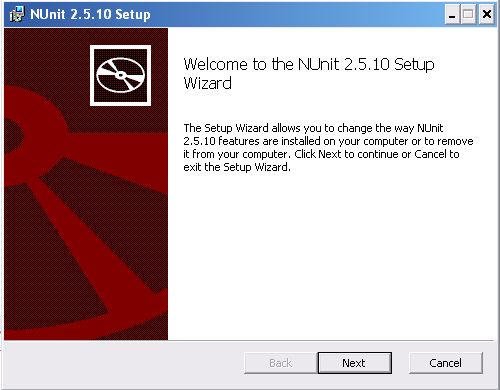Click the Setup Wizard description paragraph

(328, 147)
